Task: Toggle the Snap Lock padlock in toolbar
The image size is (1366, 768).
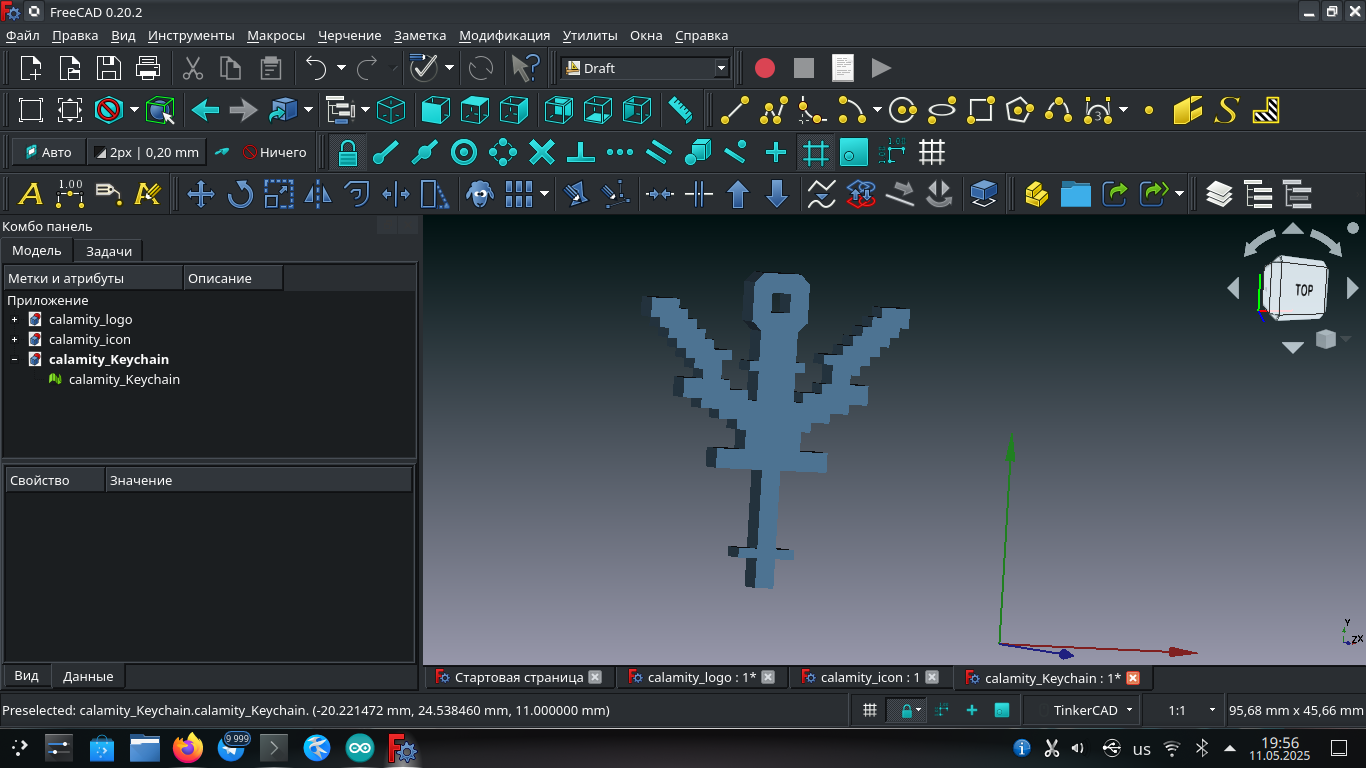Action: click(x=347, y=152)
